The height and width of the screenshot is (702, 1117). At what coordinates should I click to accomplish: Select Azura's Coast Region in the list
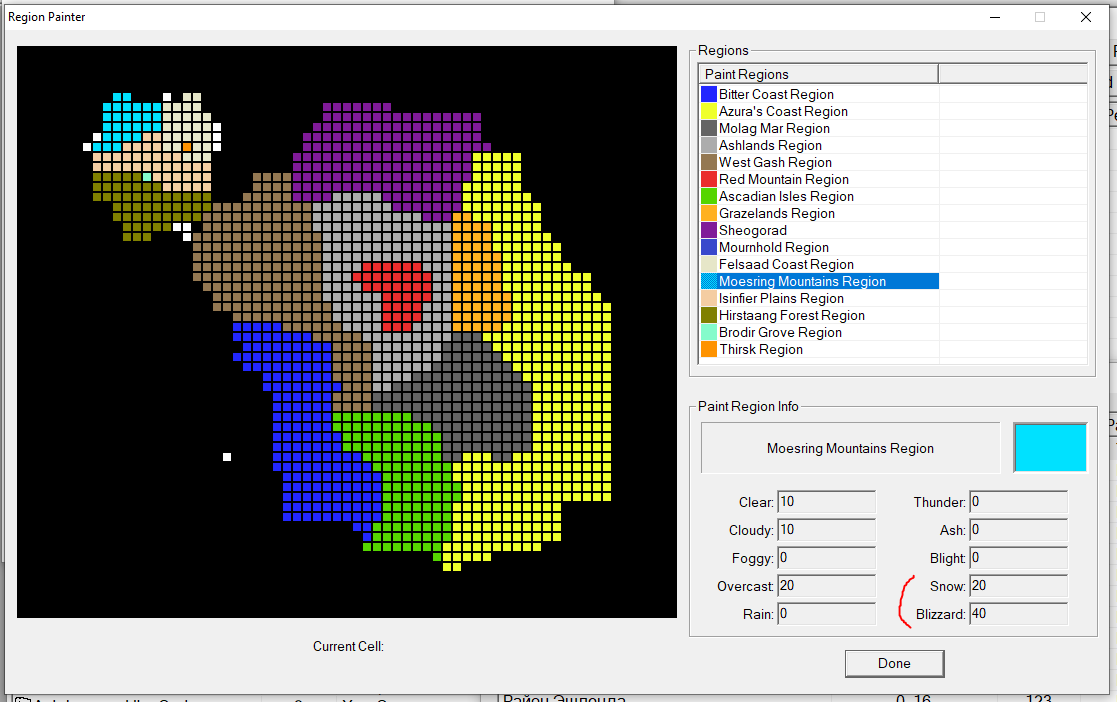tap(783, 111)
